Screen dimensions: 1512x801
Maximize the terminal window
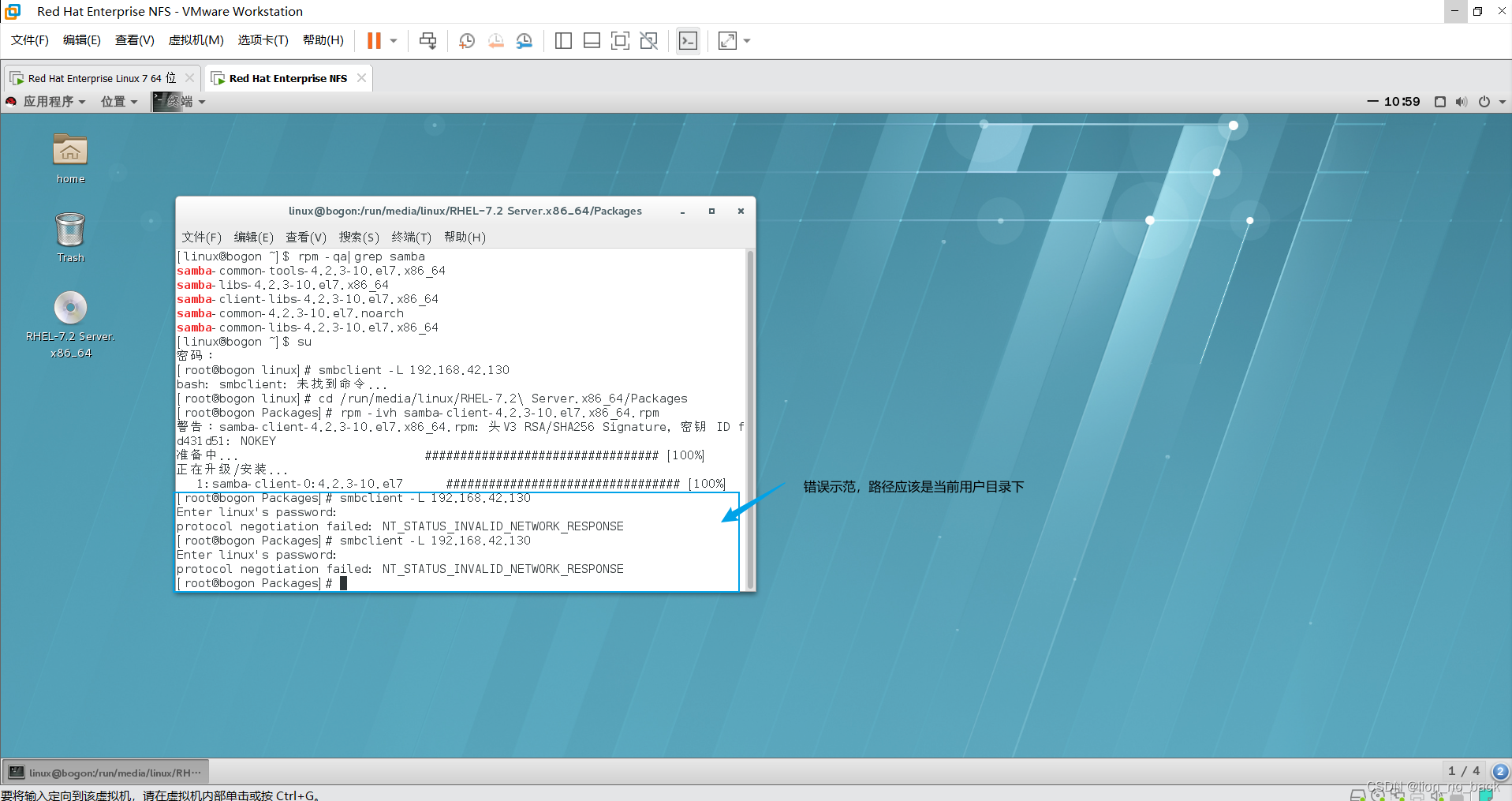point(711,211)
